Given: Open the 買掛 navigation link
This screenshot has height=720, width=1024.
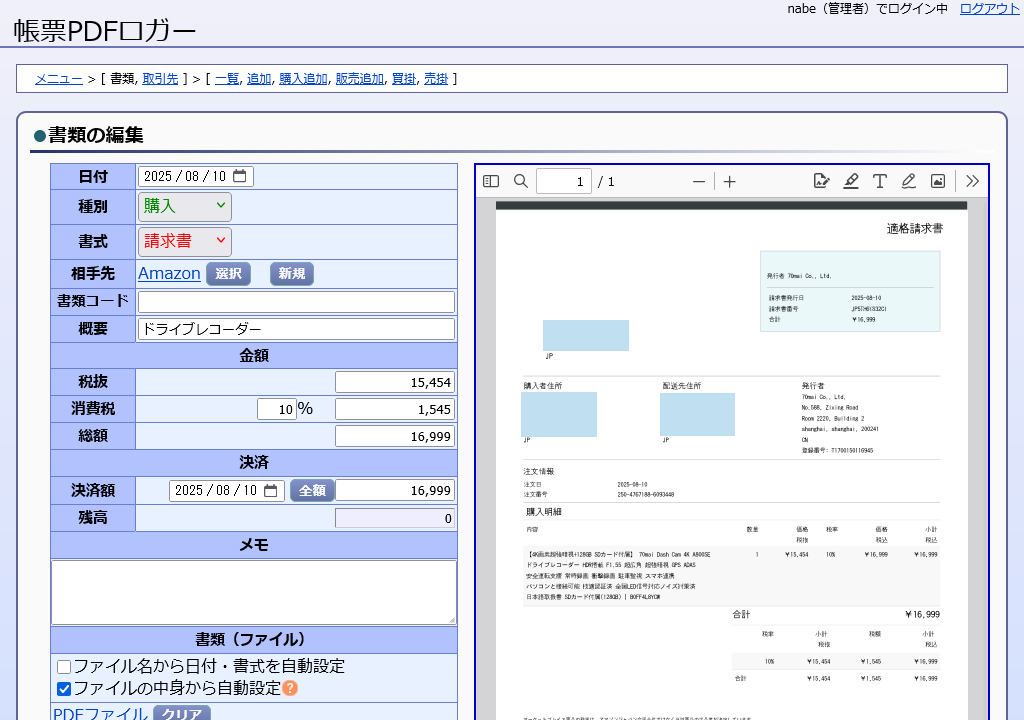Looking at the screenshot, I should tap(404, 78).
